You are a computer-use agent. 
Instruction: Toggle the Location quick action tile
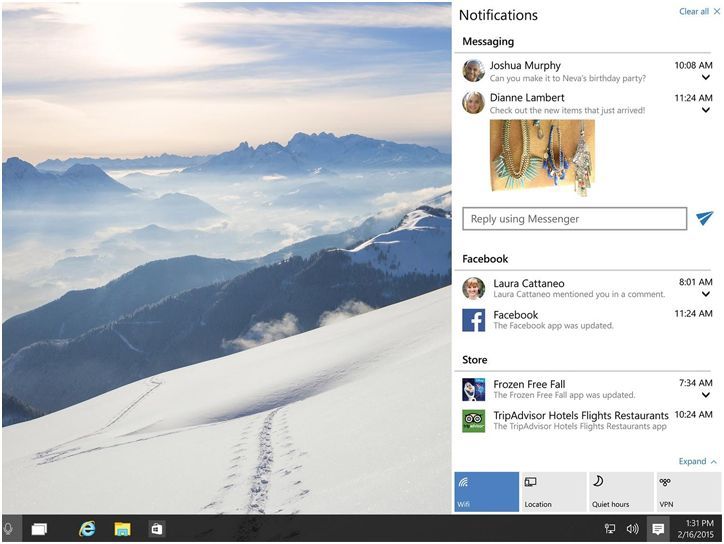click(554, 492)
